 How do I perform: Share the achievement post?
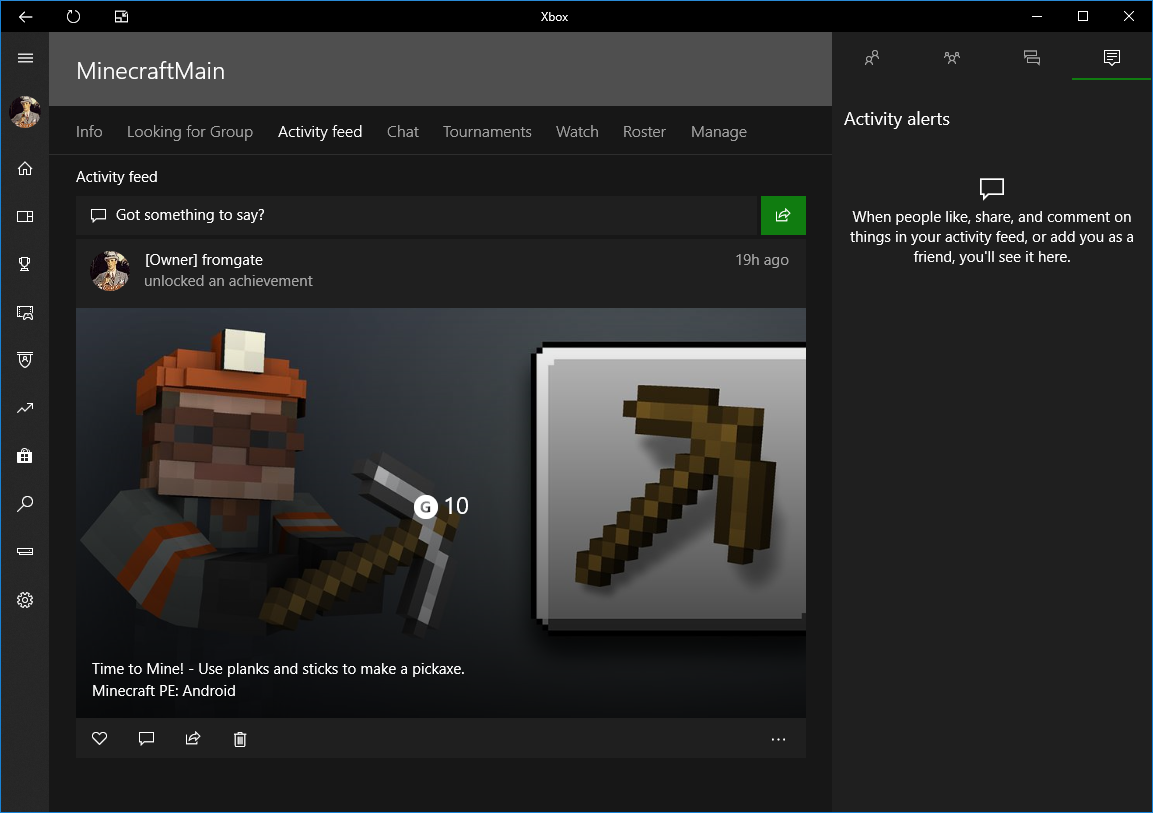point(193,739)
